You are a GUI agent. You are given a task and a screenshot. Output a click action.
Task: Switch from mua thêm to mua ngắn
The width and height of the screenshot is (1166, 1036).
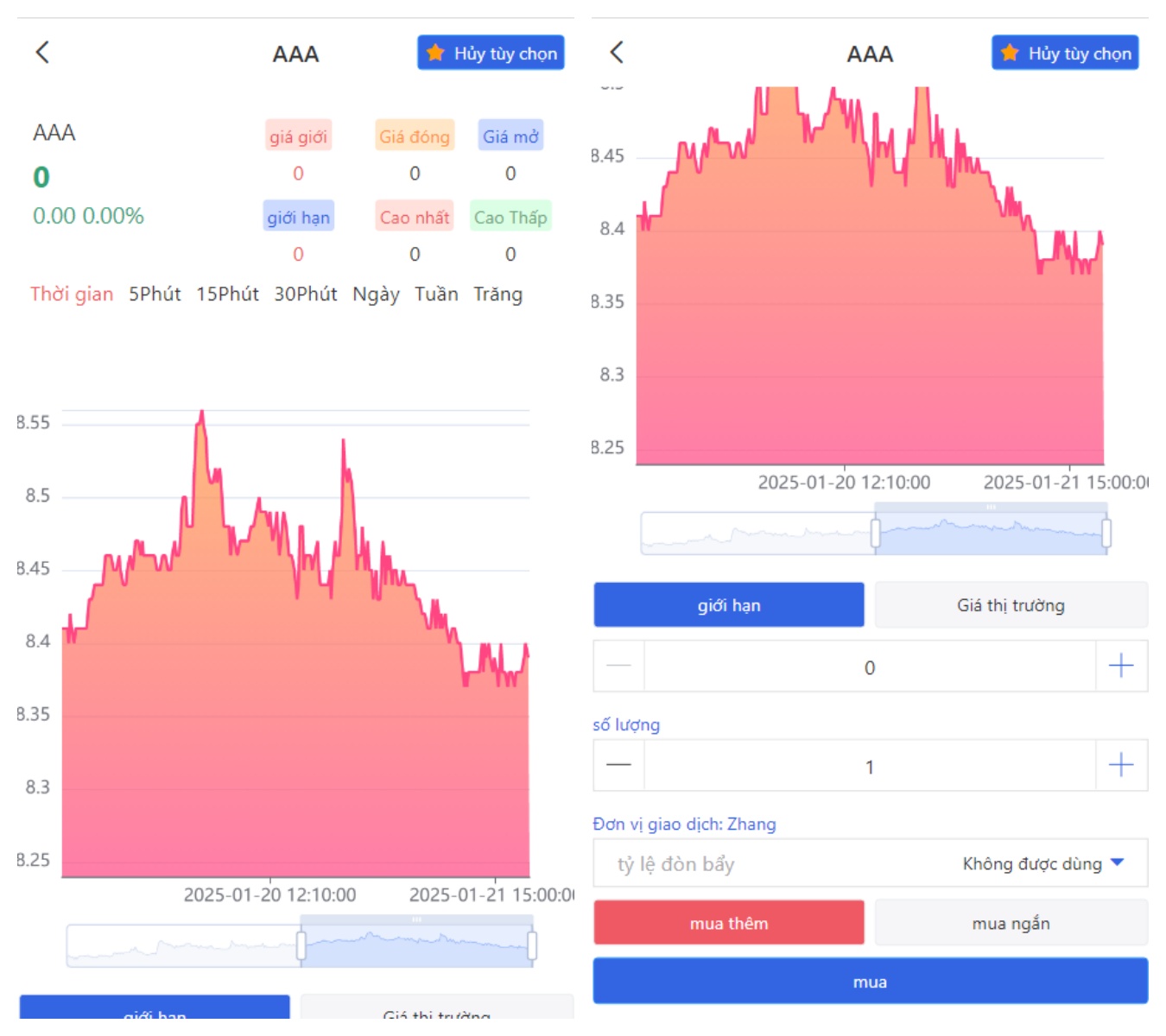coord(1011,922)
